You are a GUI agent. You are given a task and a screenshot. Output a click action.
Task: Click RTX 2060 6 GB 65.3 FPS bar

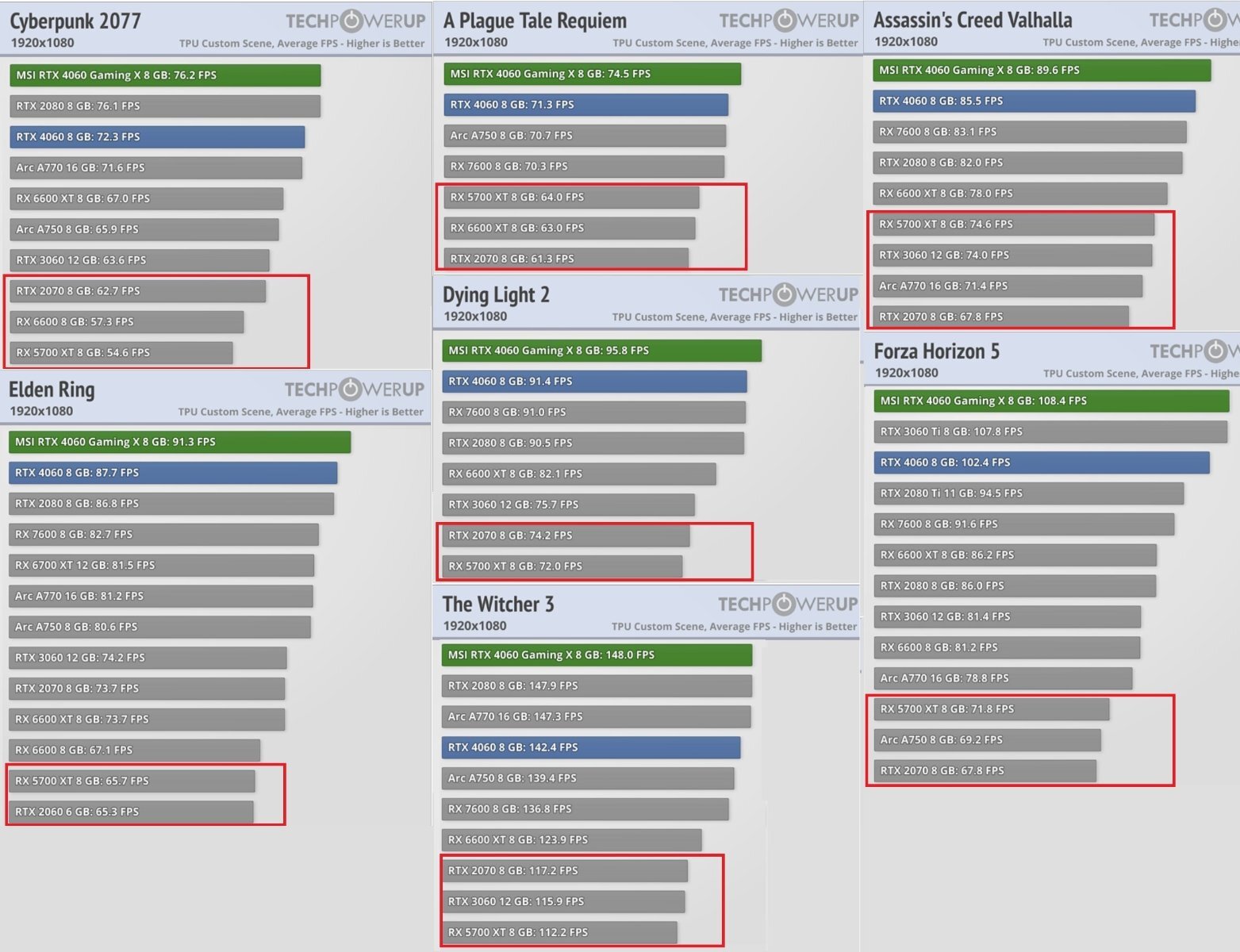point(132,812)
